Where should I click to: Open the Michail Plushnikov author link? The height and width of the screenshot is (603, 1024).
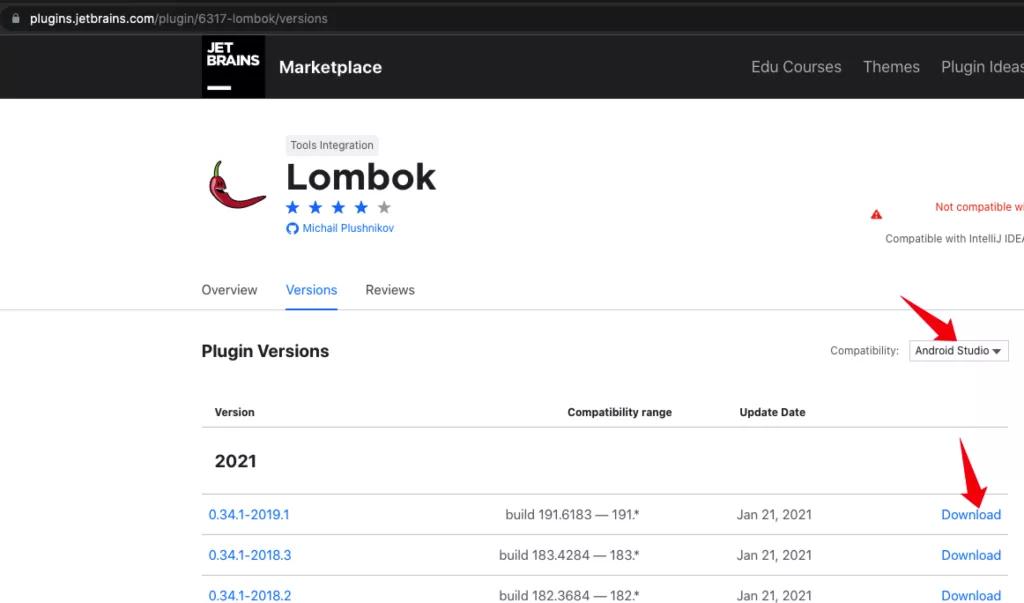[x=348, y=228]
